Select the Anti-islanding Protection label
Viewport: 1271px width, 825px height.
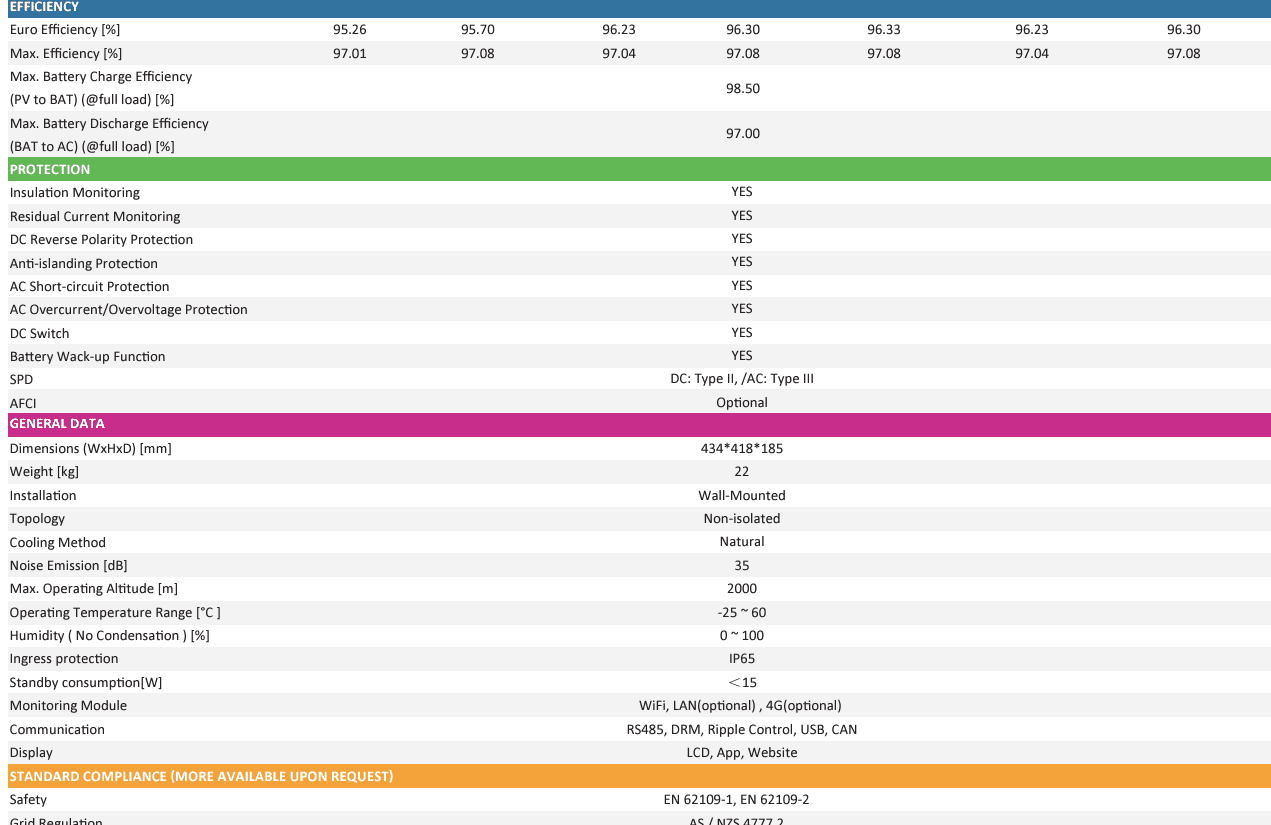[x=84, y=263]
